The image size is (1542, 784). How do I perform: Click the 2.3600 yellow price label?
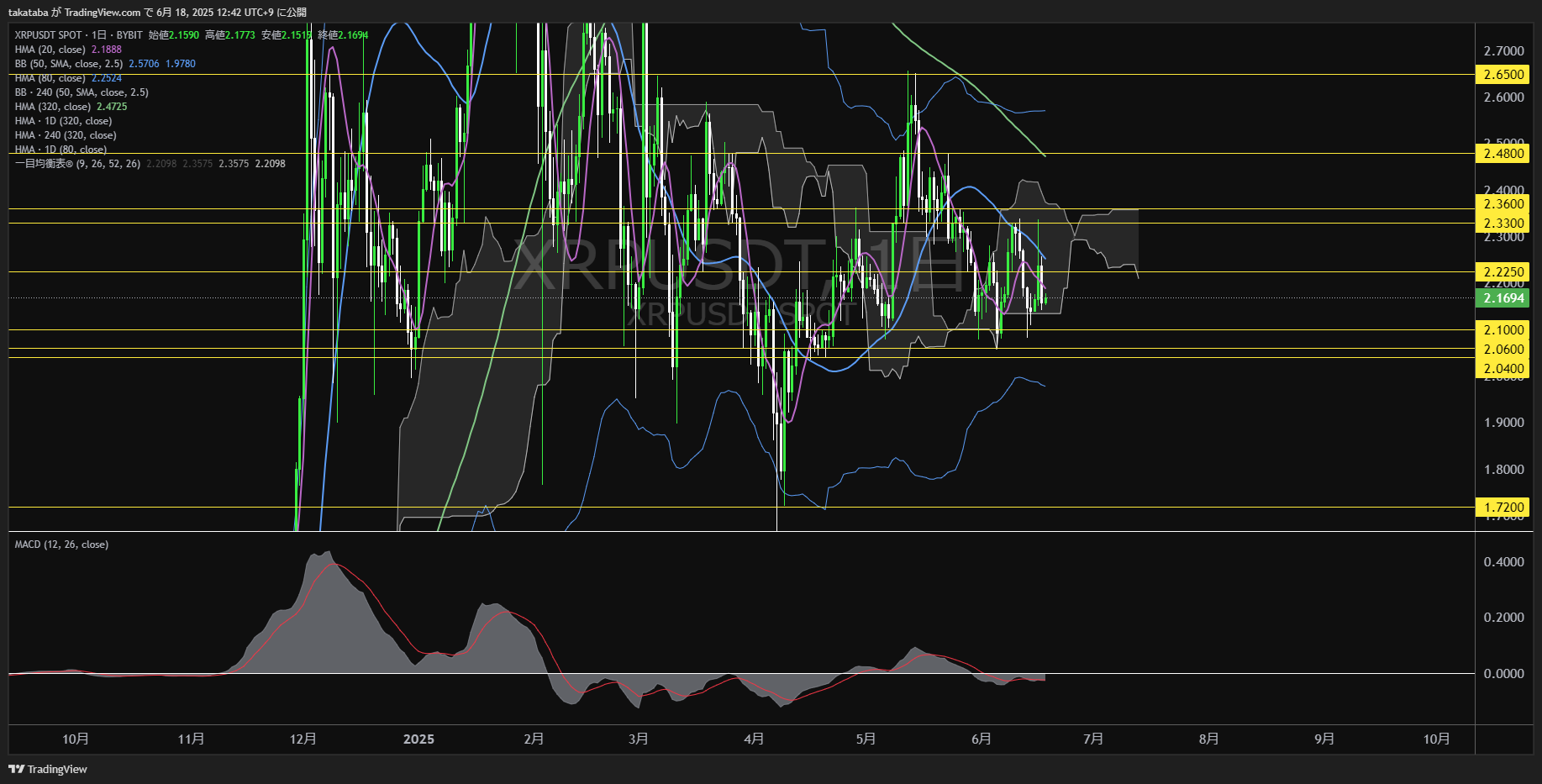[x=1503, y=204]
